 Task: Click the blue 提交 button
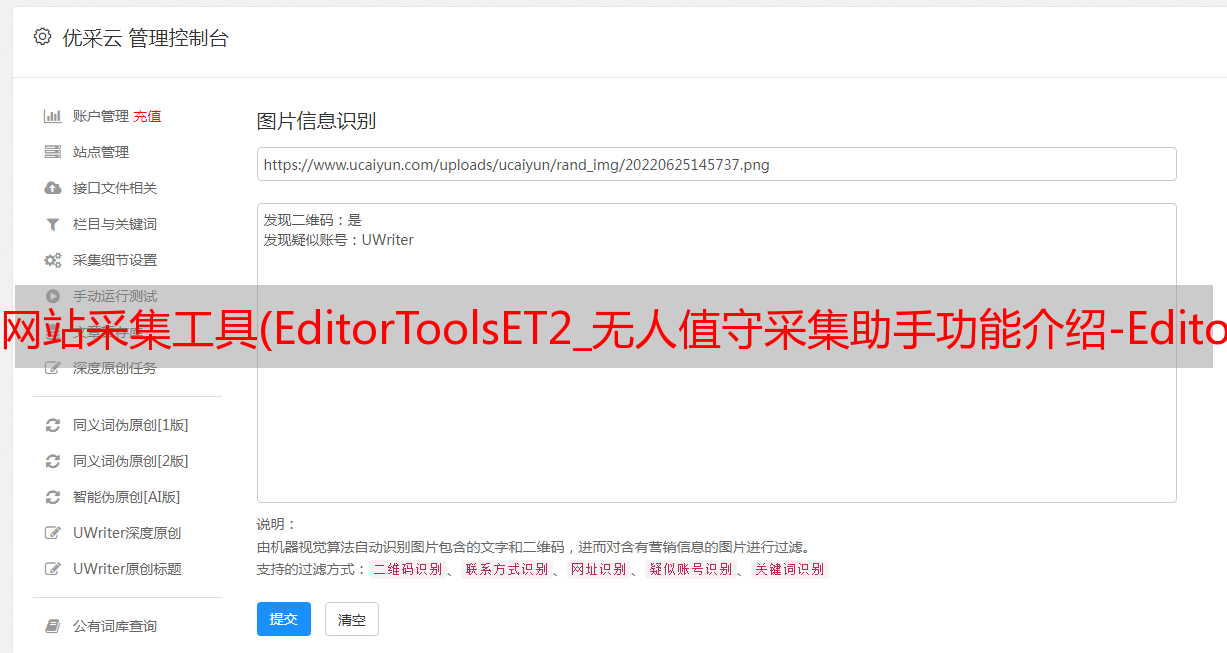284,619
